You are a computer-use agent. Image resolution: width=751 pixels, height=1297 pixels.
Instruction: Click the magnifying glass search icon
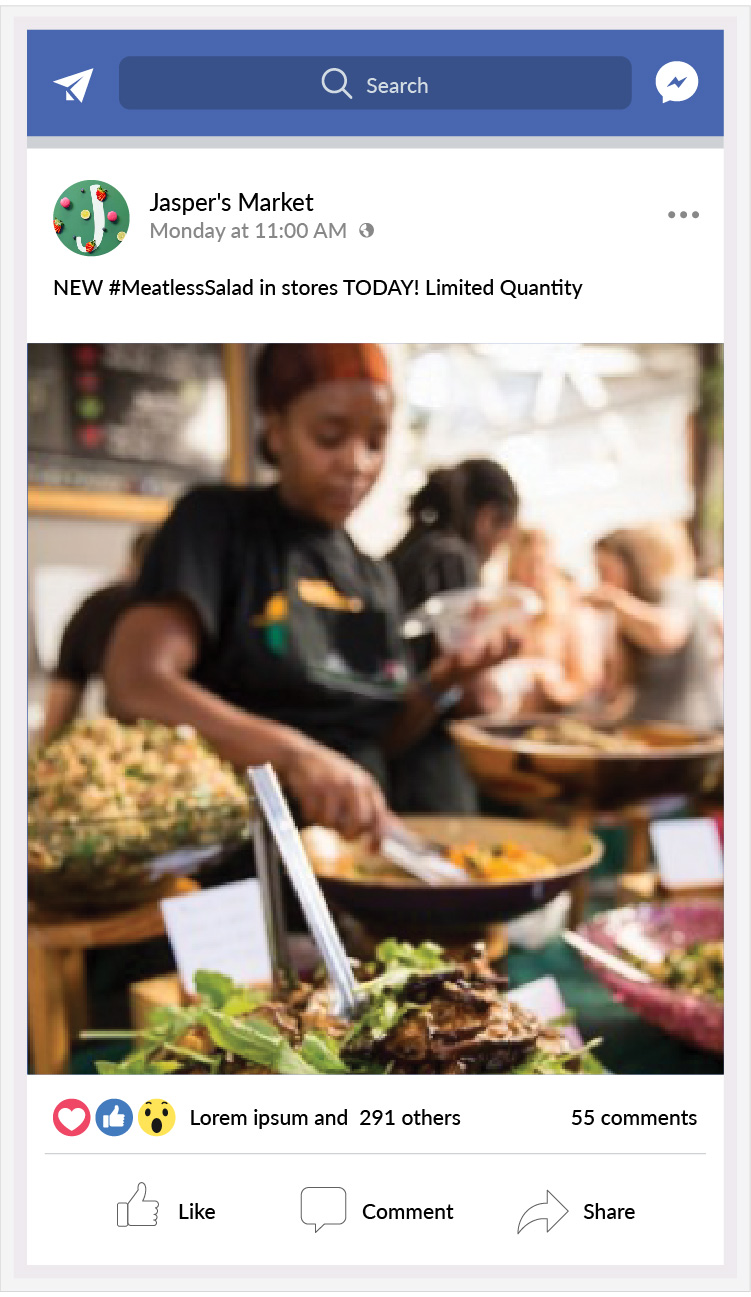[337, 84]
